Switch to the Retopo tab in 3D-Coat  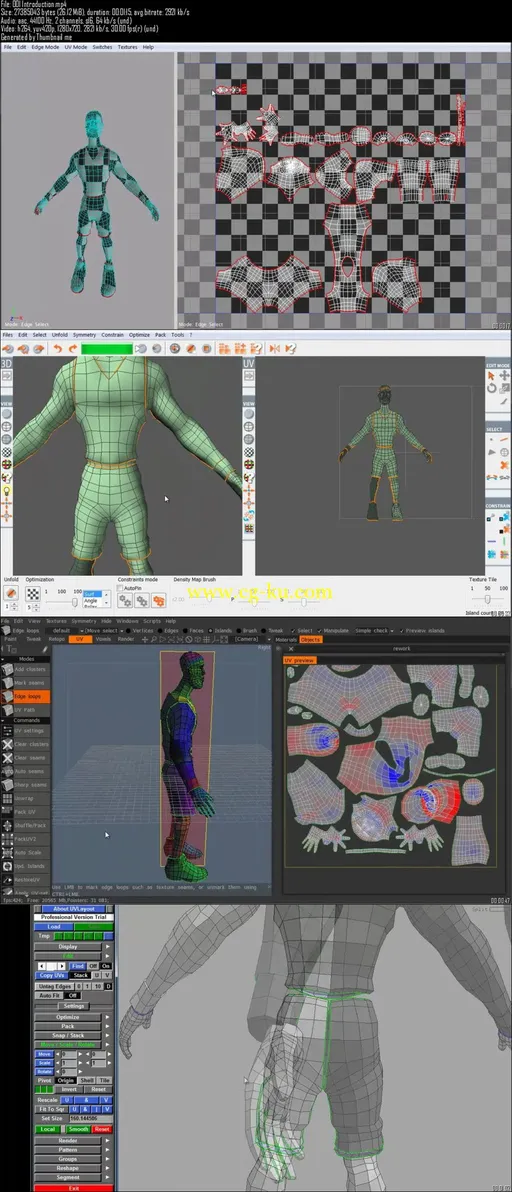click(x=56, y=639)
